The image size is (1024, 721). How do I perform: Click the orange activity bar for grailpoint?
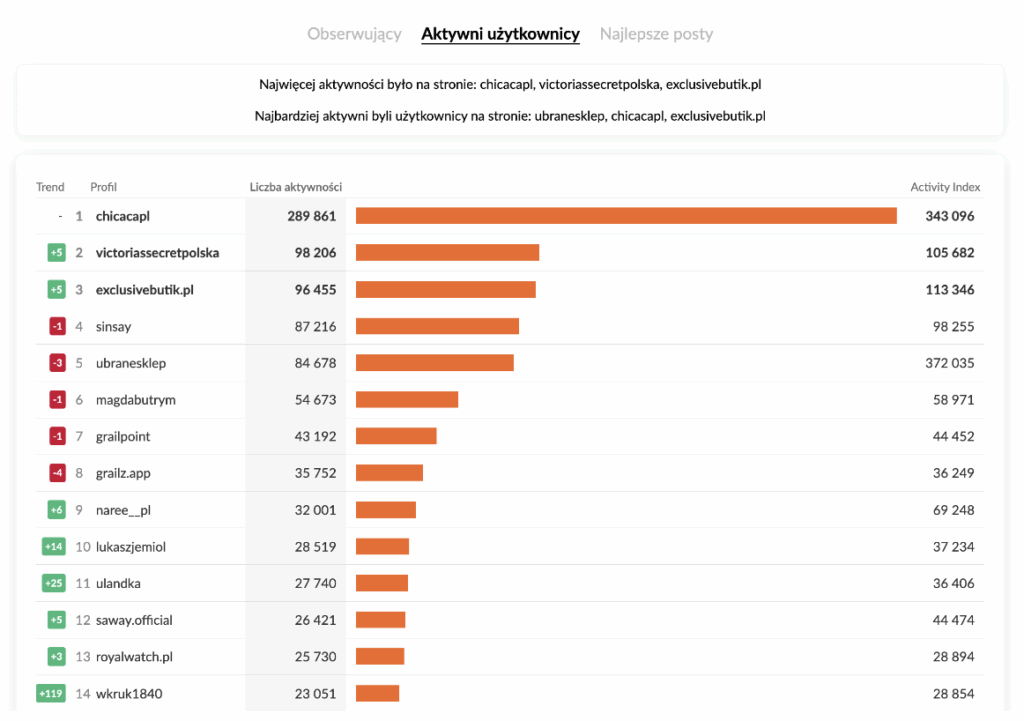pyautogui.click(x=396, y=436)
